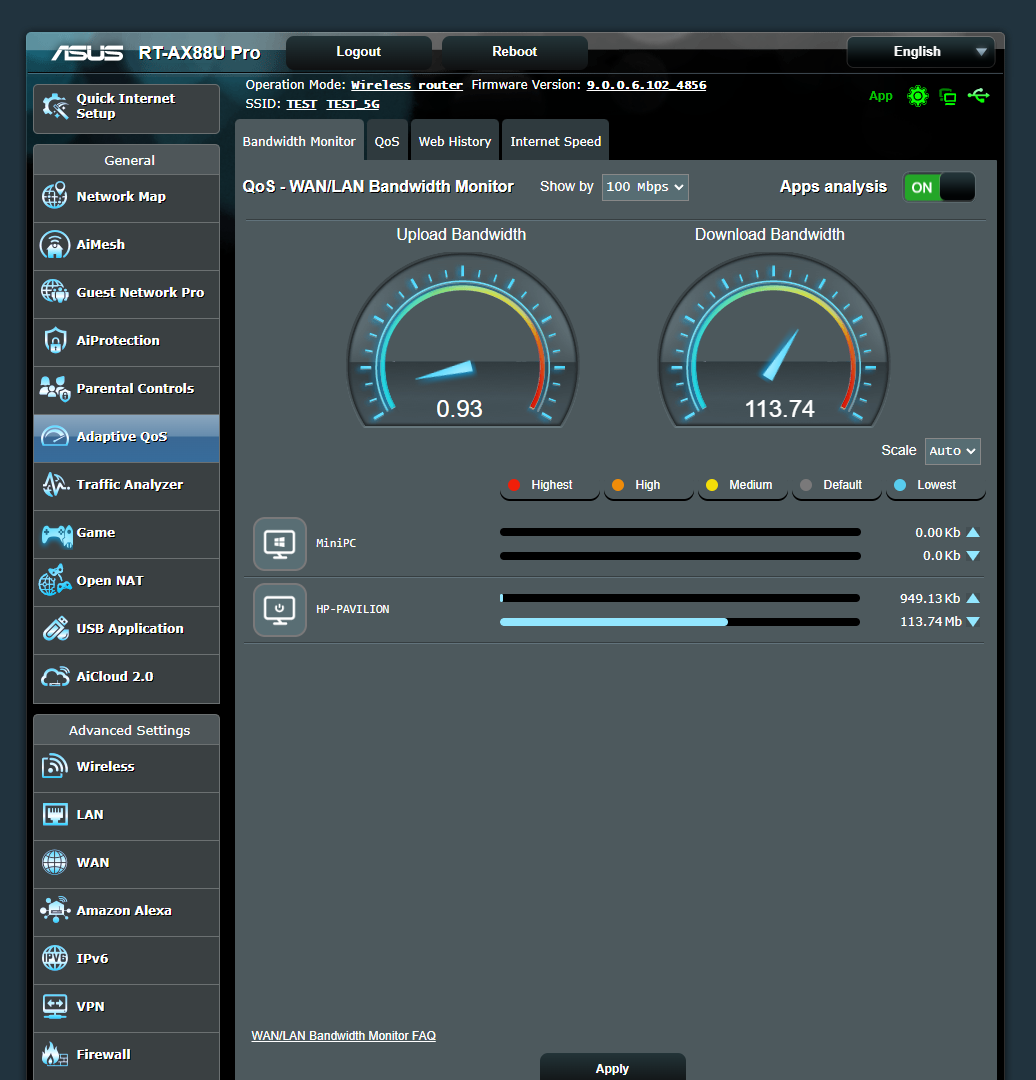Click the MiniPC device icon
Viewport: 1036px width, 1080px height.
click(280, 544)
